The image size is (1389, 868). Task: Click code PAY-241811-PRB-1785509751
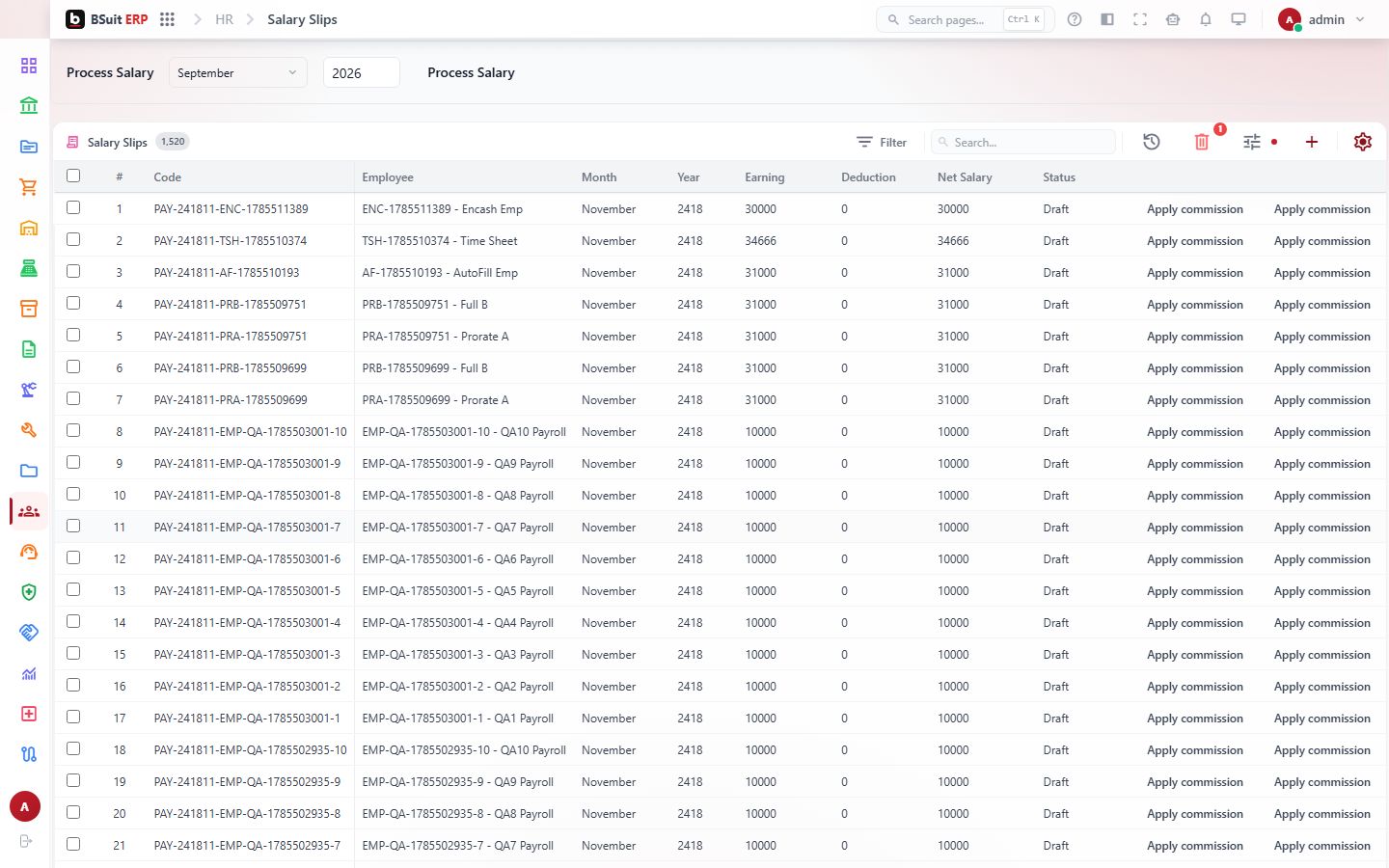pos(231,305)
